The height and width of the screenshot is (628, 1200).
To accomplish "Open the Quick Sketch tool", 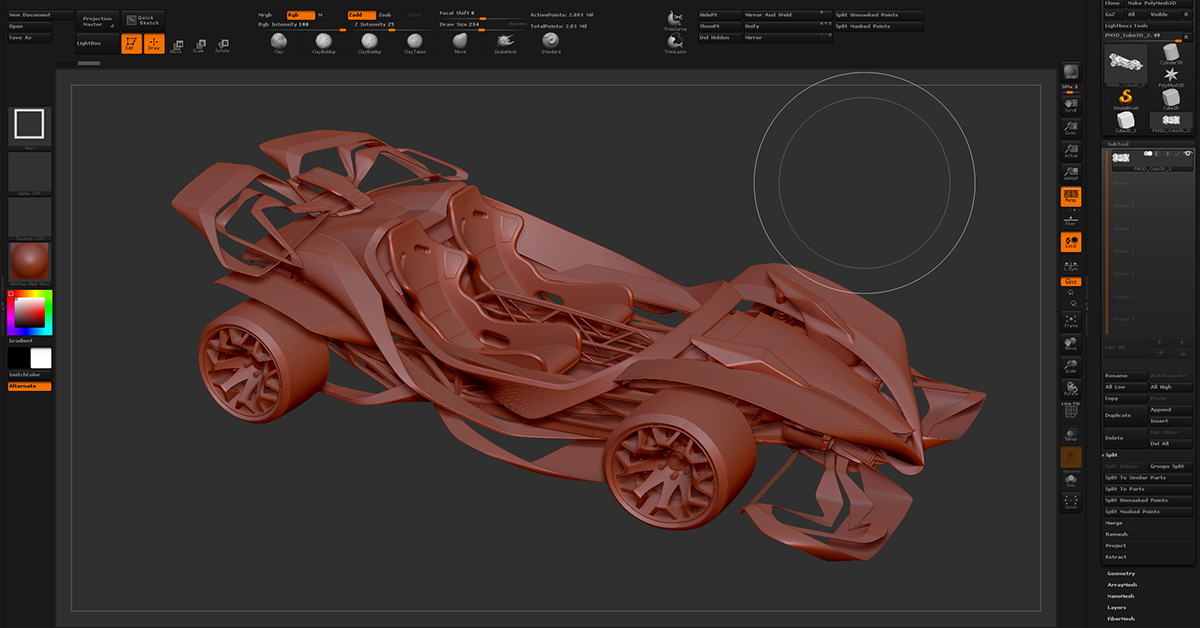I will tap(144, 19).
